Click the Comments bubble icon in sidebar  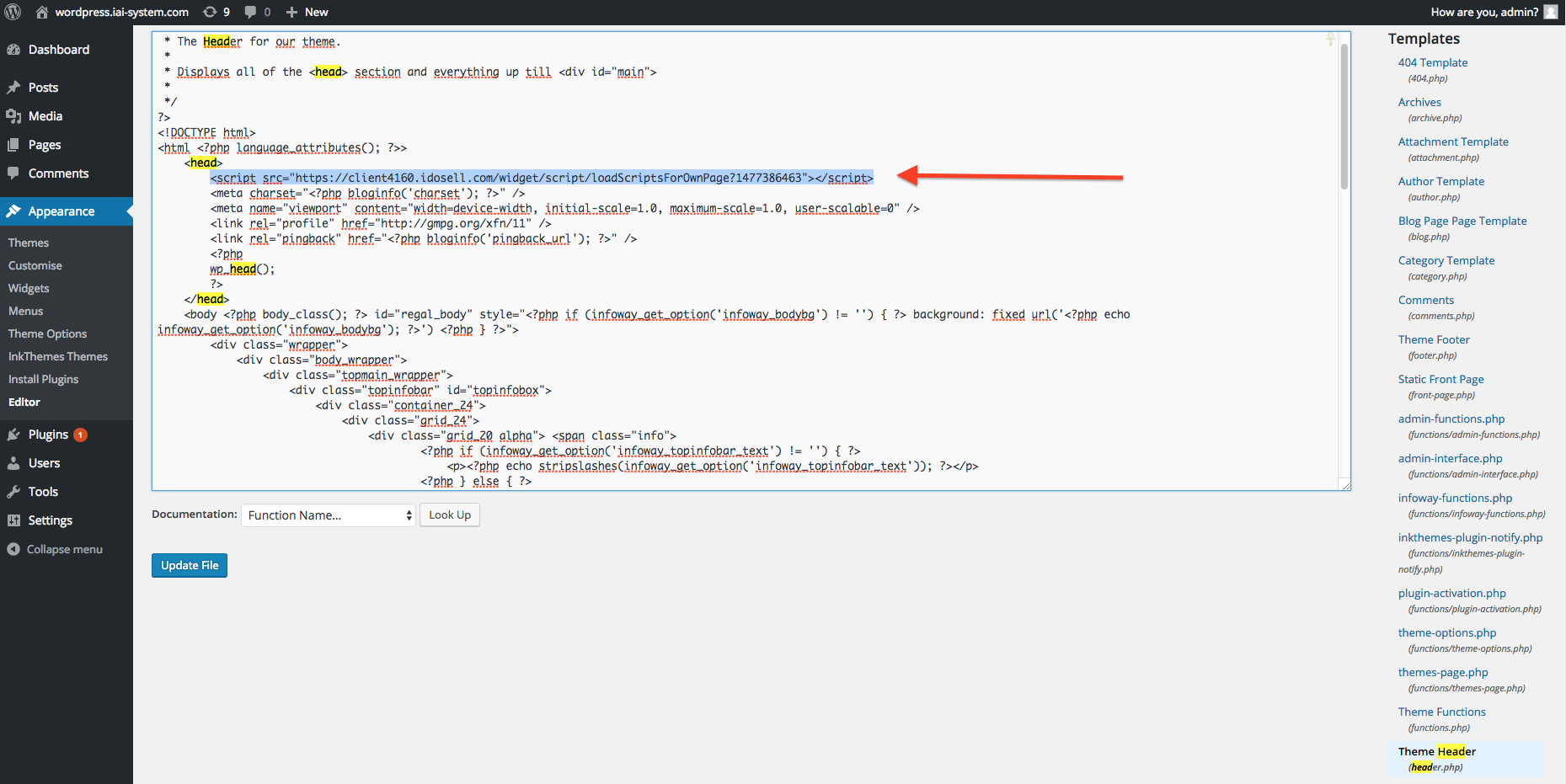click(13, 173)
